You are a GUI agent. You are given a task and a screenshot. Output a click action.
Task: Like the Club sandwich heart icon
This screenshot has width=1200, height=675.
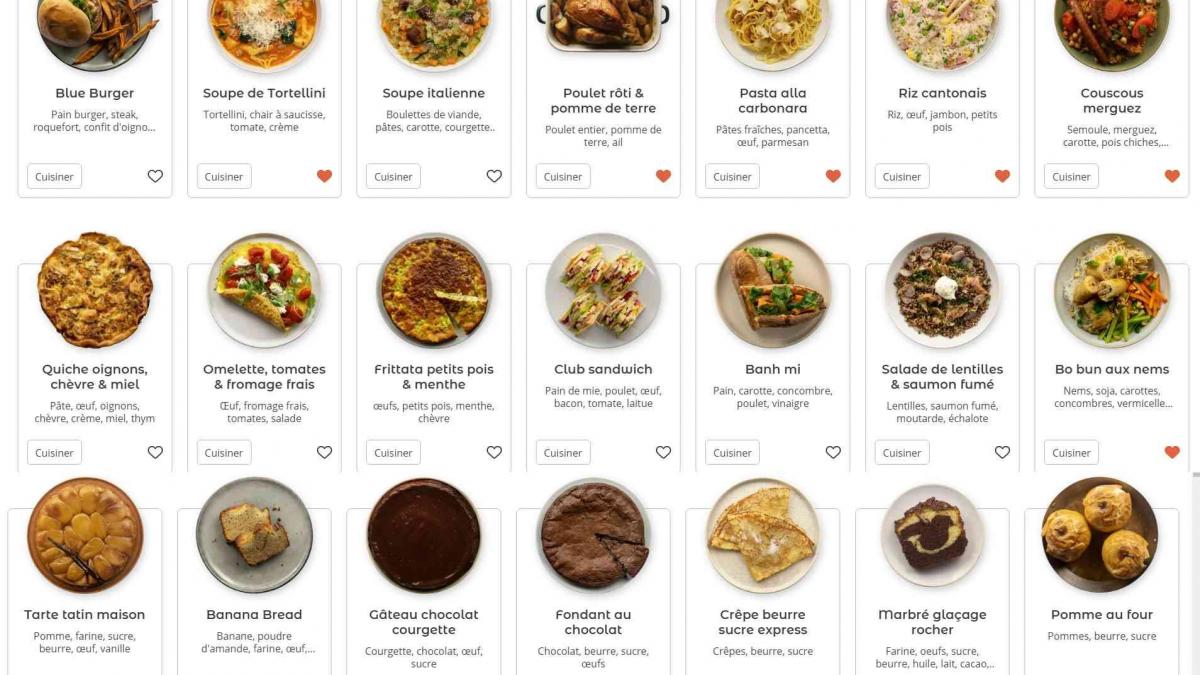(x=663, y=452)
